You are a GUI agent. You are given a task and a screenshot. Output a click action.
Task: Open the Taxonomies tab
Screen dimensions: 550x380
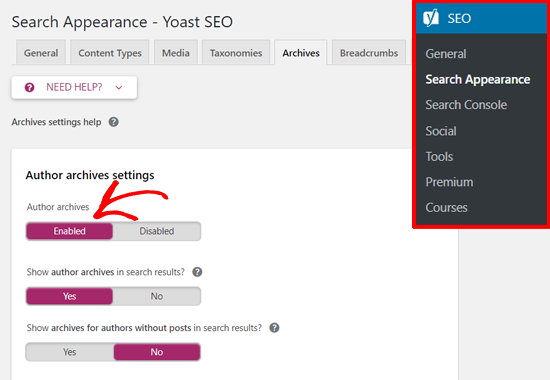[236, 53]
